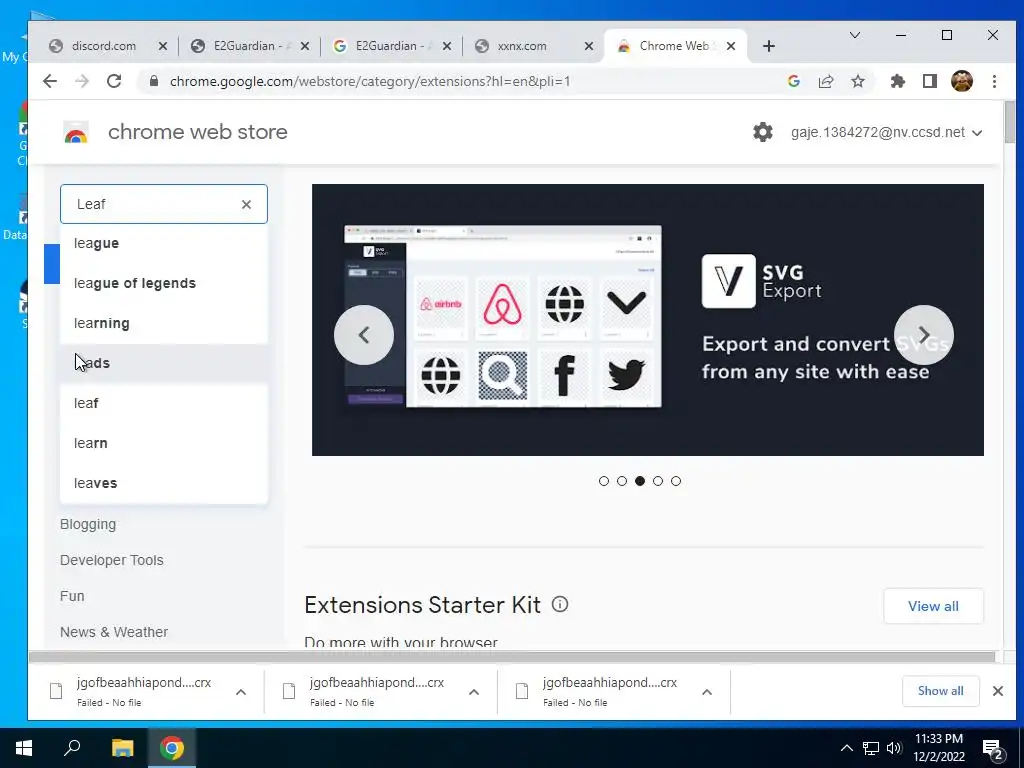Open the Google icon in address bar

(794, 81)
